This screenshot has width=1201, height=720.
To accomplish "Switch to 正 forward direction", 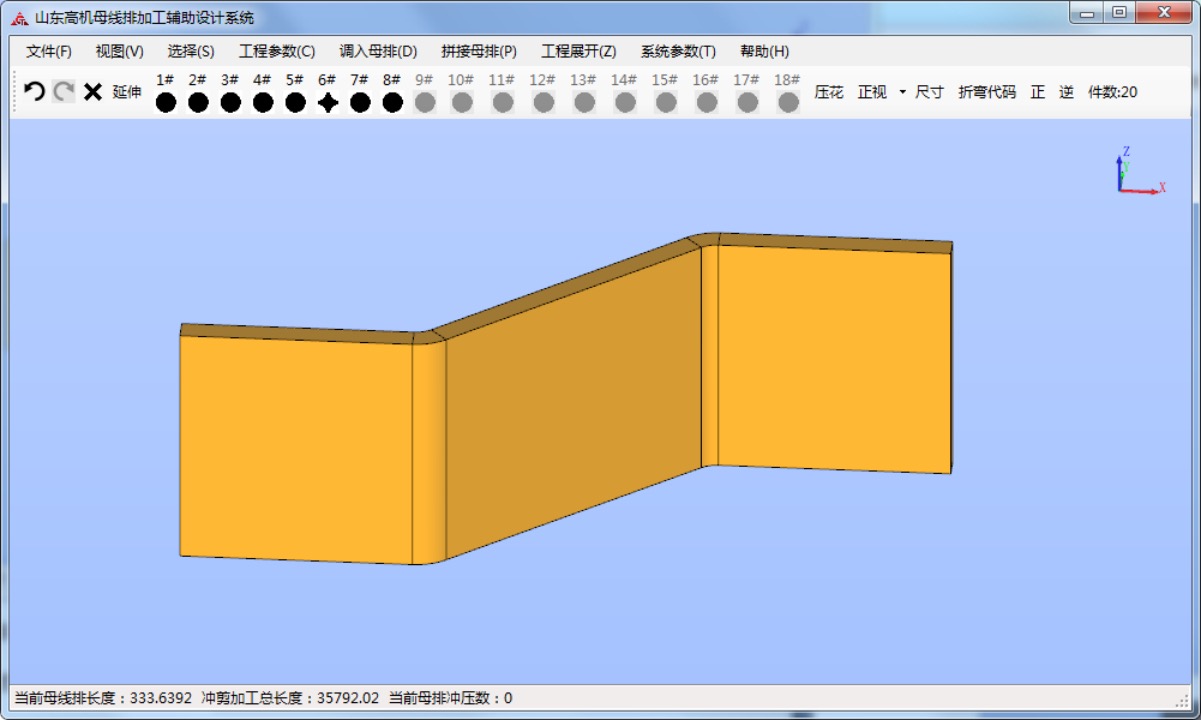I will 1038,92.
